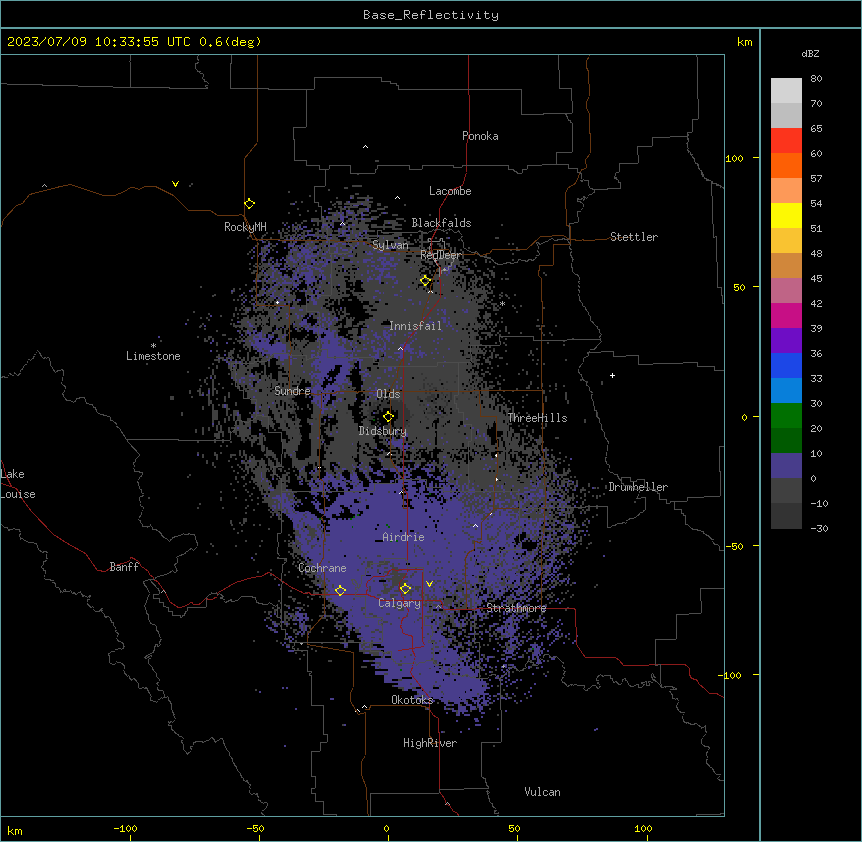Click the Base_Reflectivity title text
Viewport: 862px width, 842px height.
pos(431,15)
